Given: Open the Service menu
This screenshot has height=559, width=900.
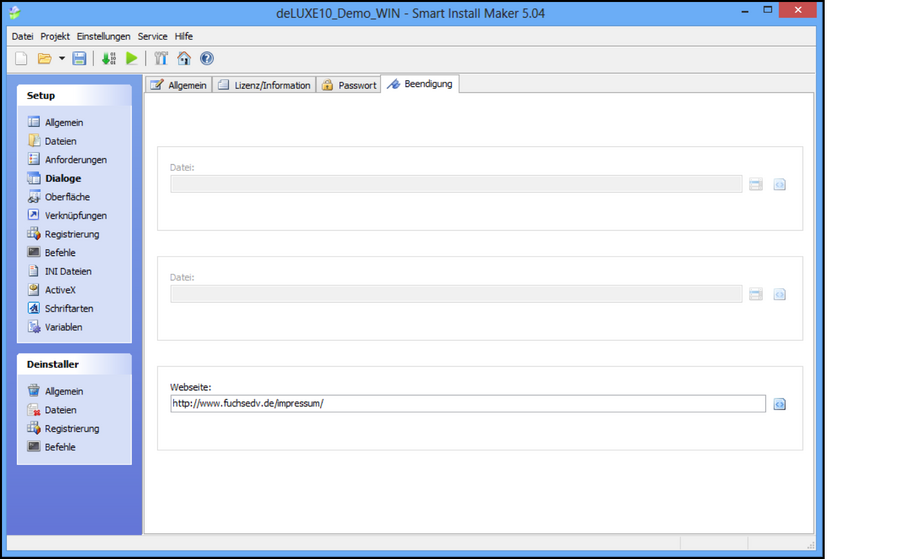Looking at the screenshot, I should pyautogui.click(x=152, y=36).
